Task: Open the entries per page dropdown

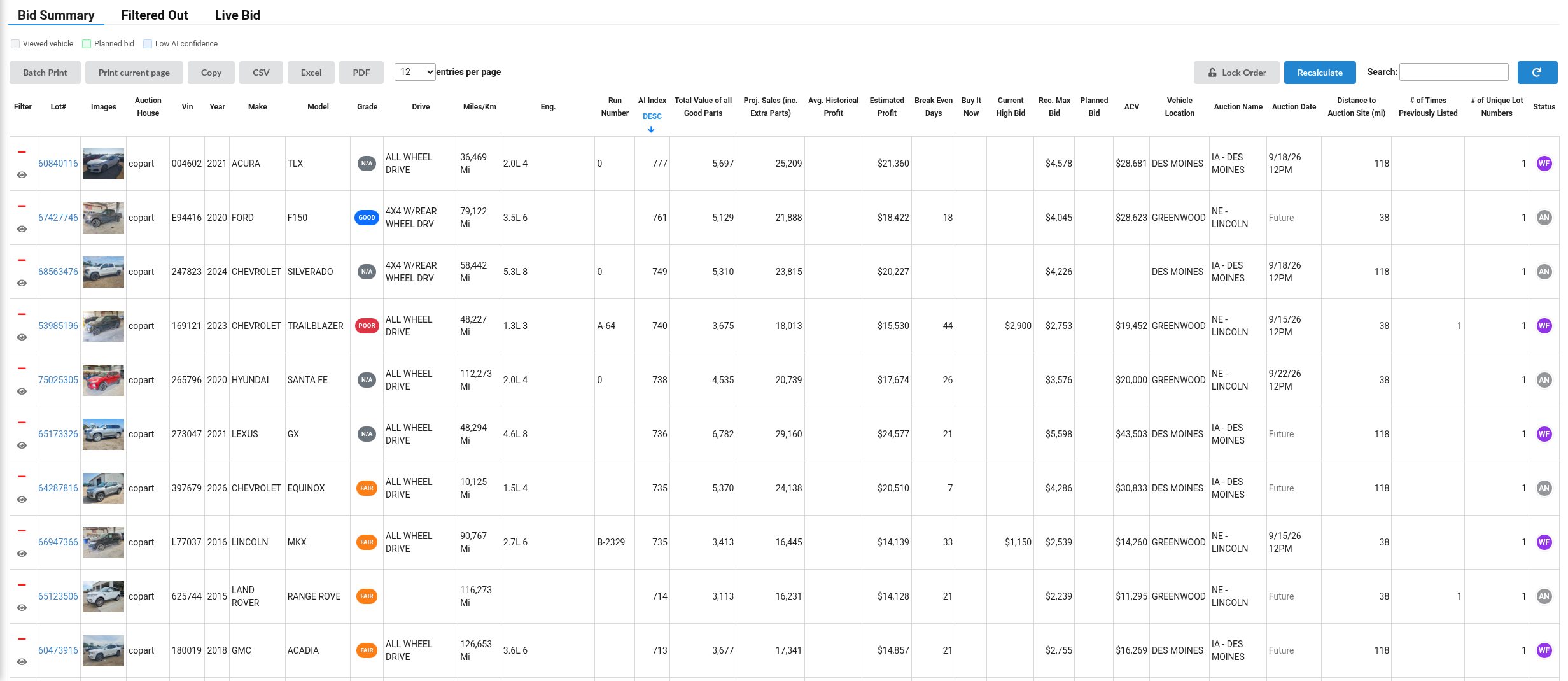Action: coord(415,72)
